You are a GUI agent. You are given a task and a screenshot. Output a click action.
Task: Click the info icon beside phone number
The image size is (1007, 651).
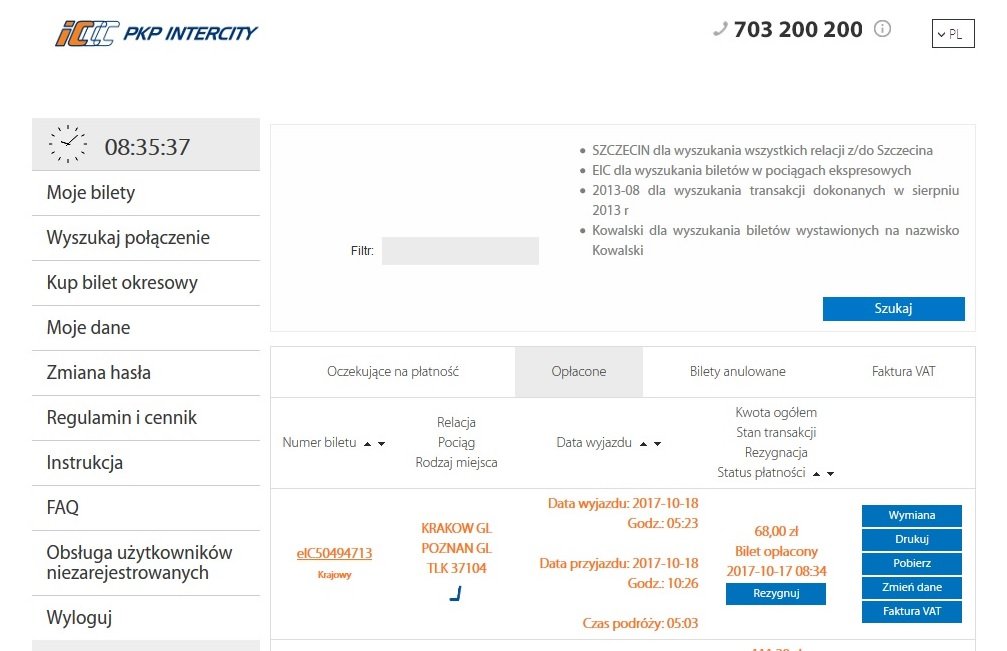click(882, 29)
